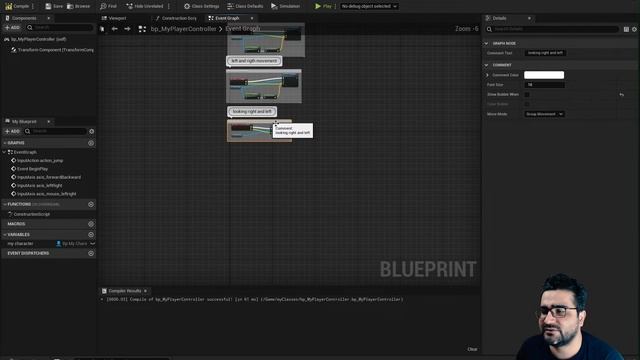Browse to asset in content browser
Screen dimensions: 640x360
point(78,6)
